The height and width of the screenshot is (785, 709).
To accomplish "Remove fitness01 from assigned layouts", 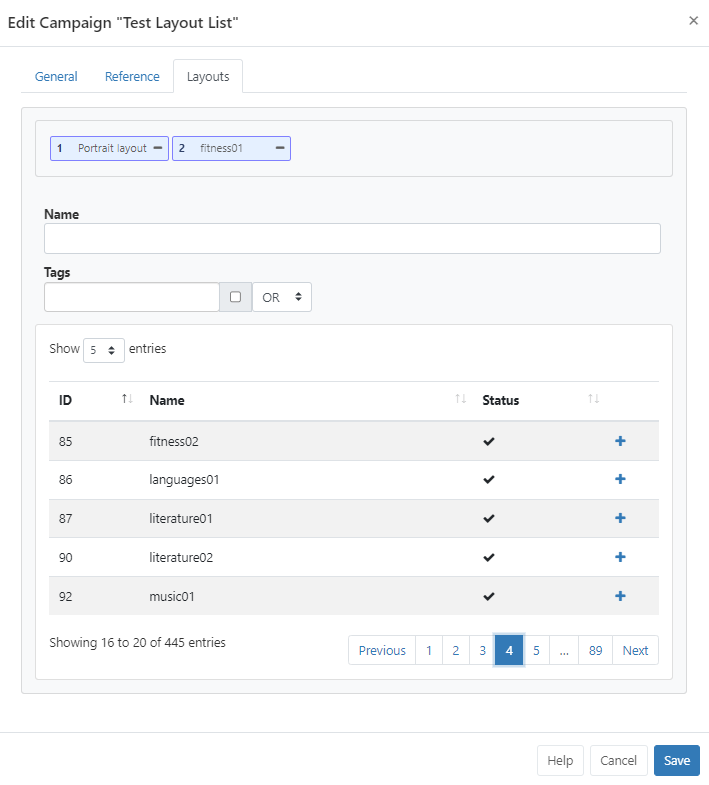I will click(280, 148).
